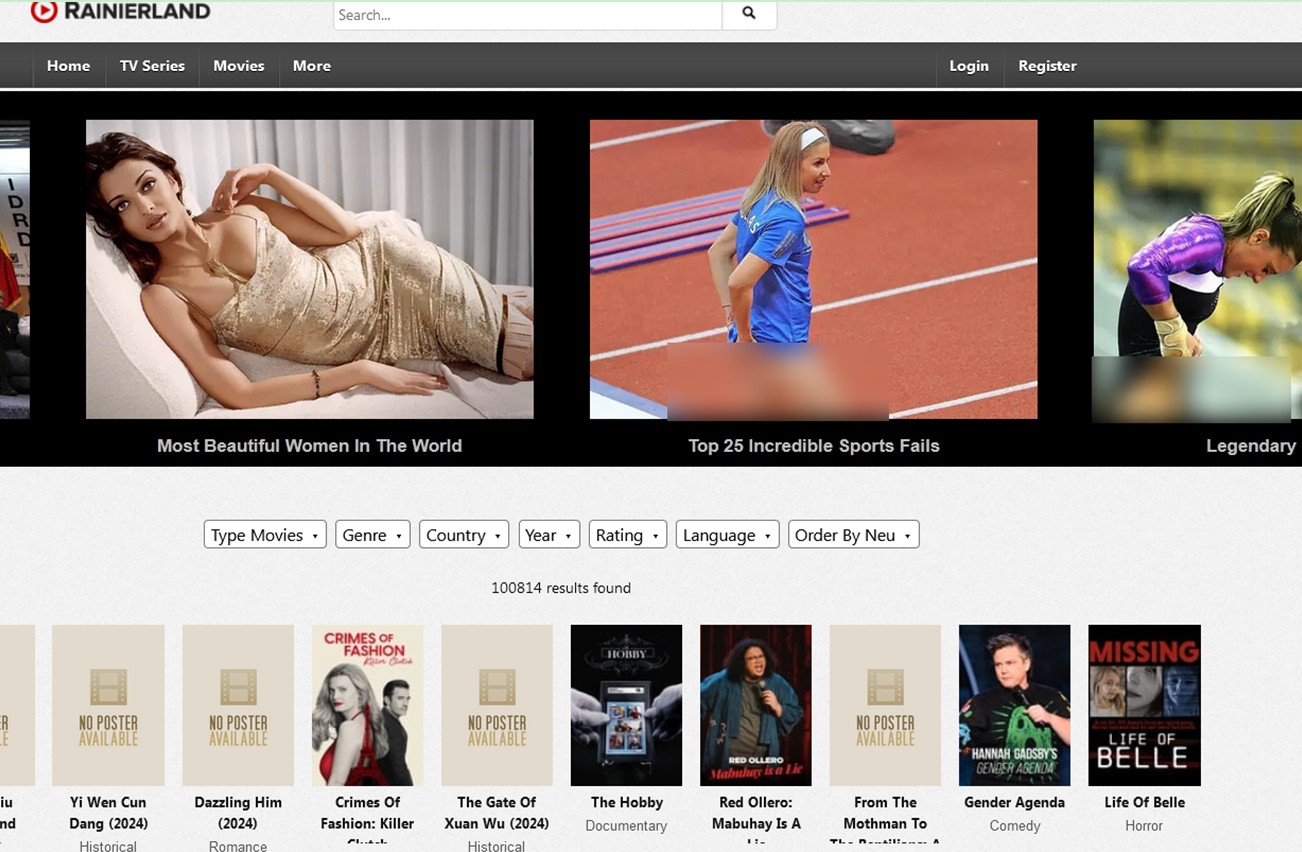Click the 'Gender Agenda' title link
Image resolution: width=1302 pixels, height=852 pixels.
(x=1015, y=802)
